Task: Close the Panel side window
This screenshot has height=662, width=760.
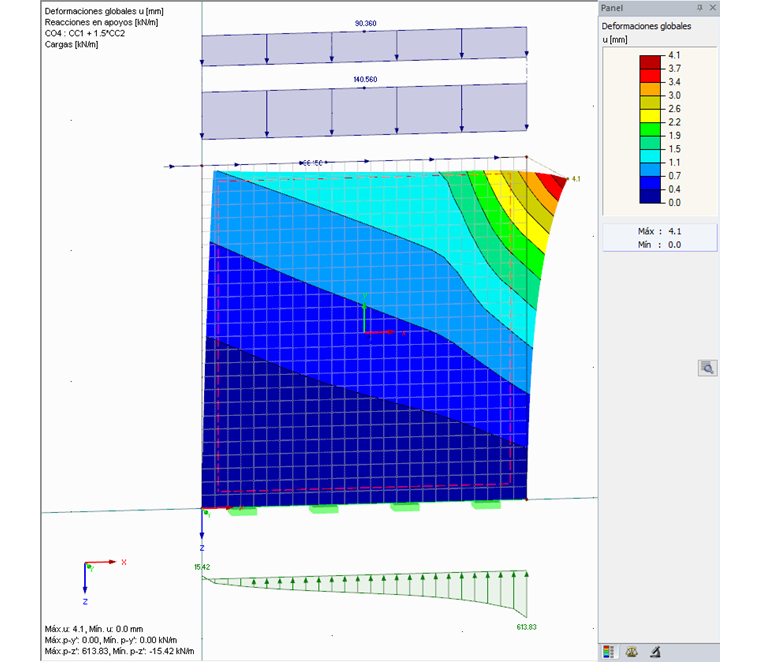Action: click(712, 8)
